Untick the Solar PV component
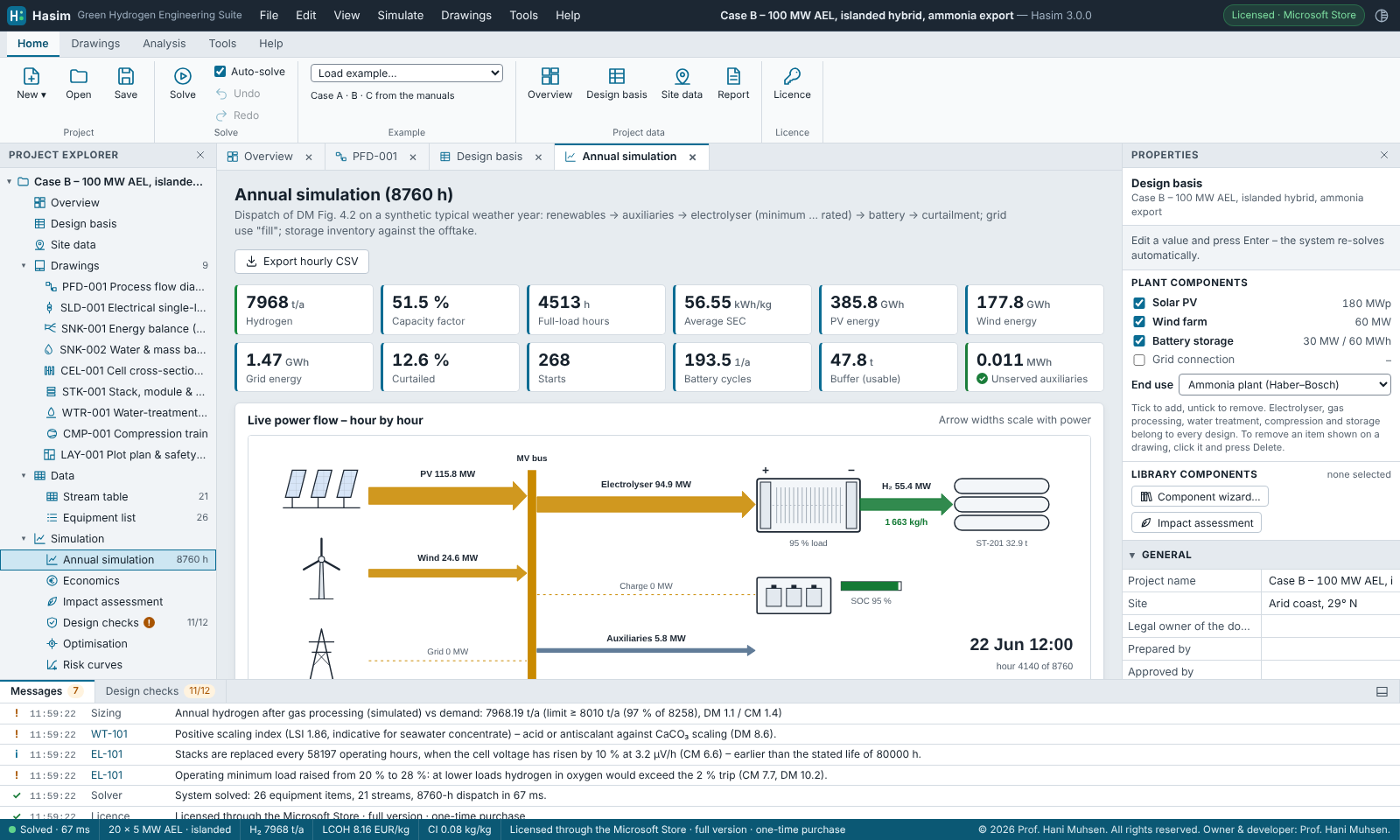Image resolution: width=1400 pixels, height=840 pixels. (x=1139, y=303)
